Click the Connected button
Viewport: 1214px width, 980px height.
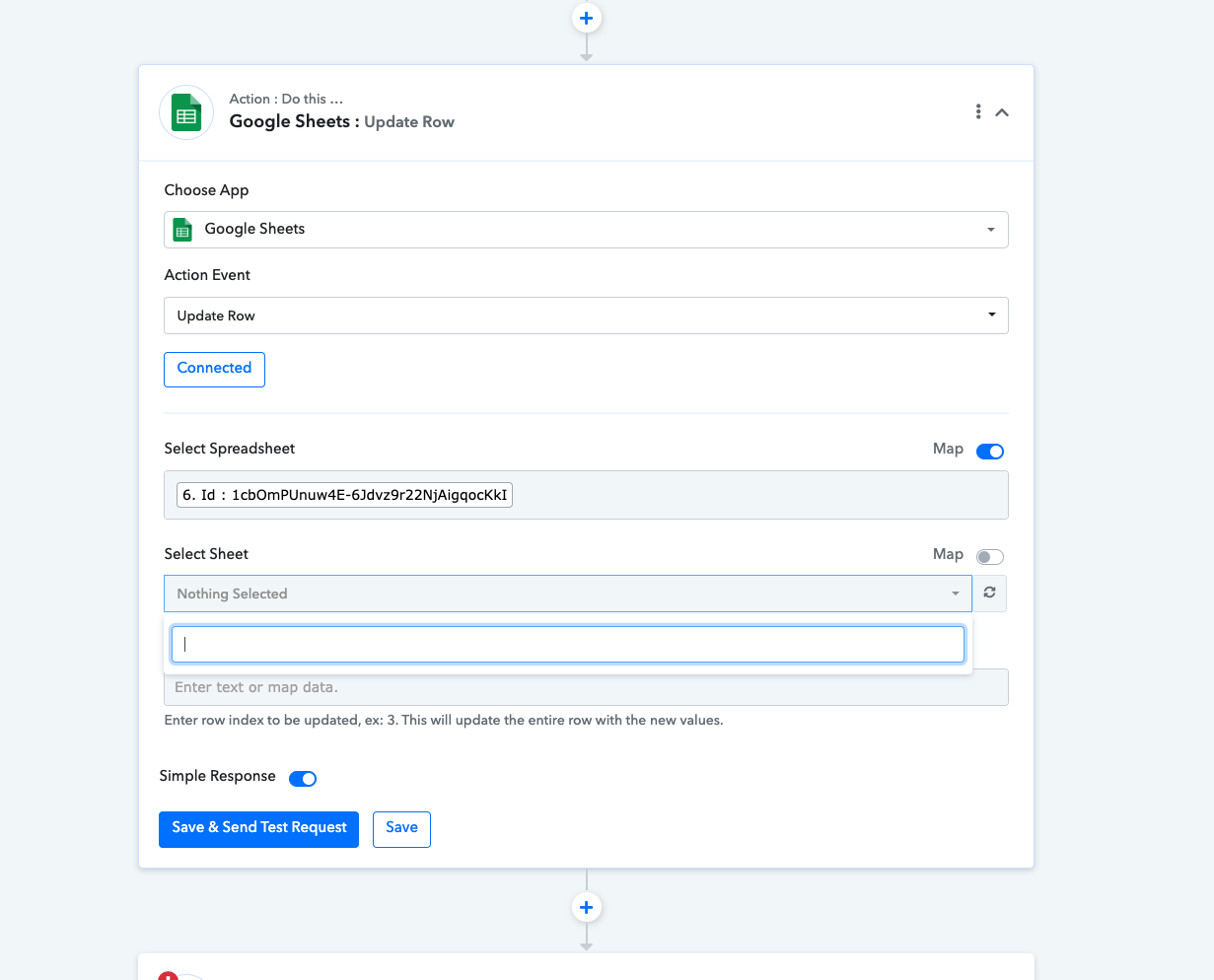coord(214,369)
